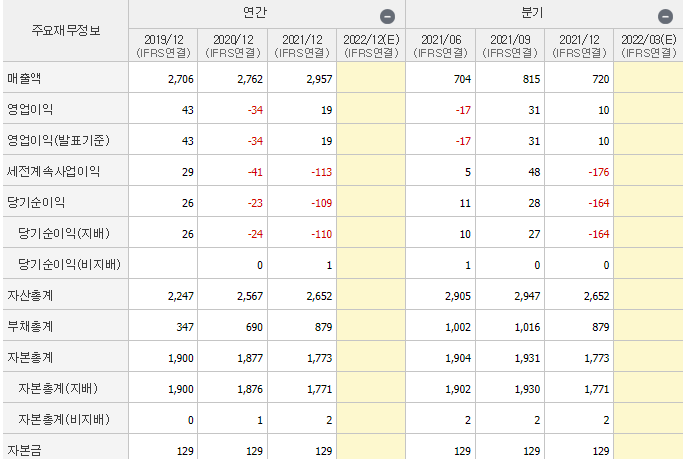Click the 자본금 row label
Viewport: 687px width, 459px height.
click(x=24, y=450)
